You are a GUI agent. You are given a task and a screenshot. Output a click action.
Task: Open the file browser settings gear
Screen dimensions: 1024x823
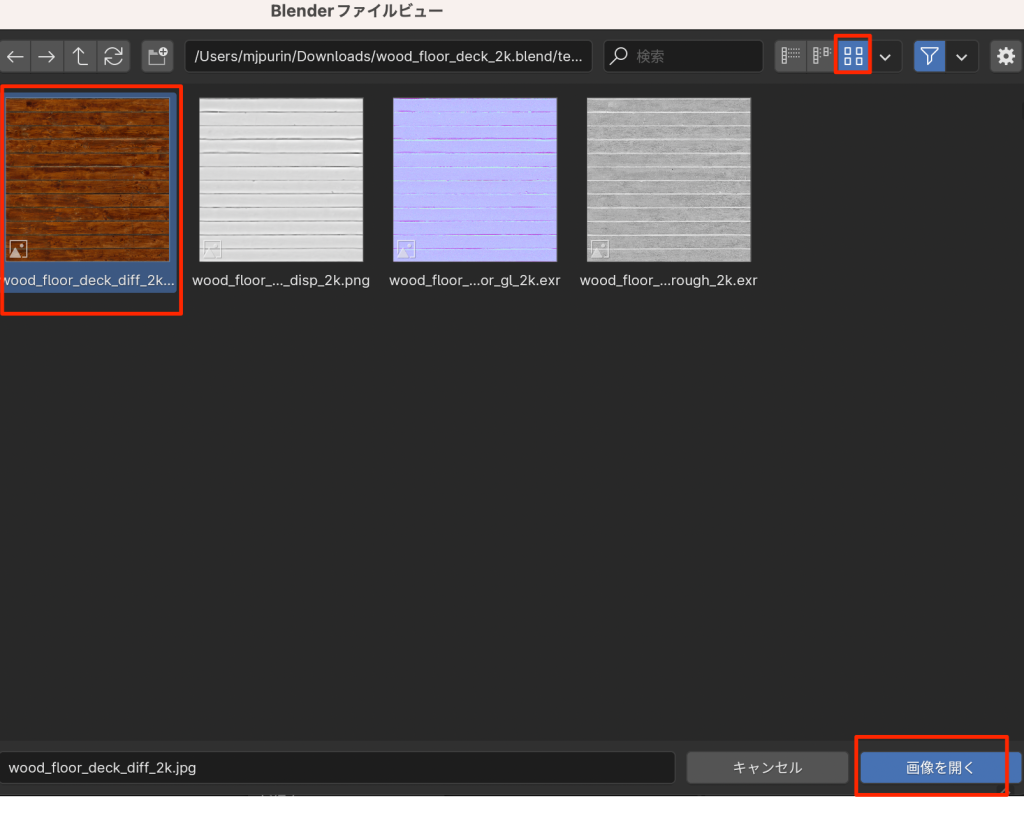point(1005,57)
